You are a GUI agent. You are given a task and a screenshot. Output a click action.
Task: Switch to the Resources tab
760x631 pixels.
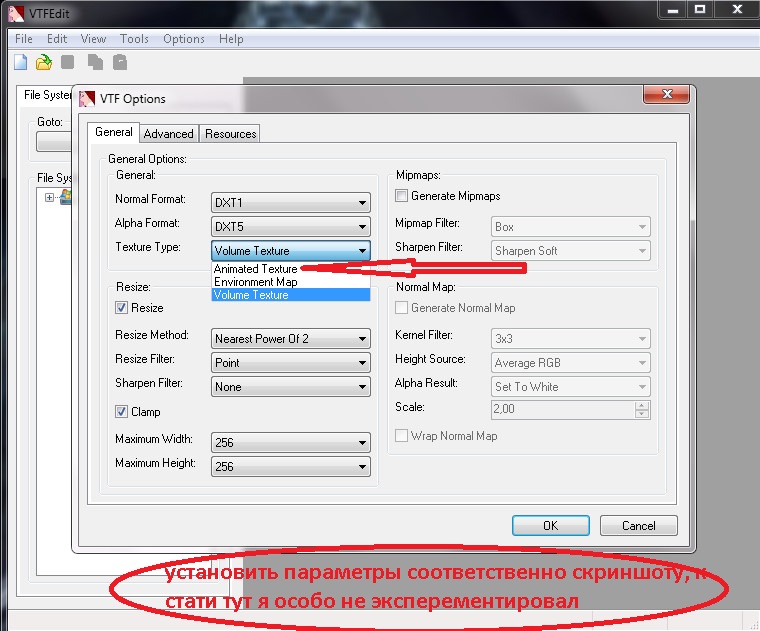pos(231,134)
